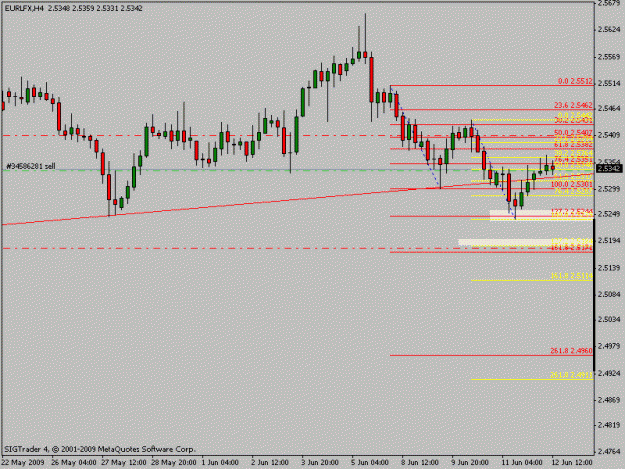Select the yellow 38.2 2.5364 Fibonacci label
Viewport: 625px width, 469px height.
pyautogui.click(x=573, y=153)
